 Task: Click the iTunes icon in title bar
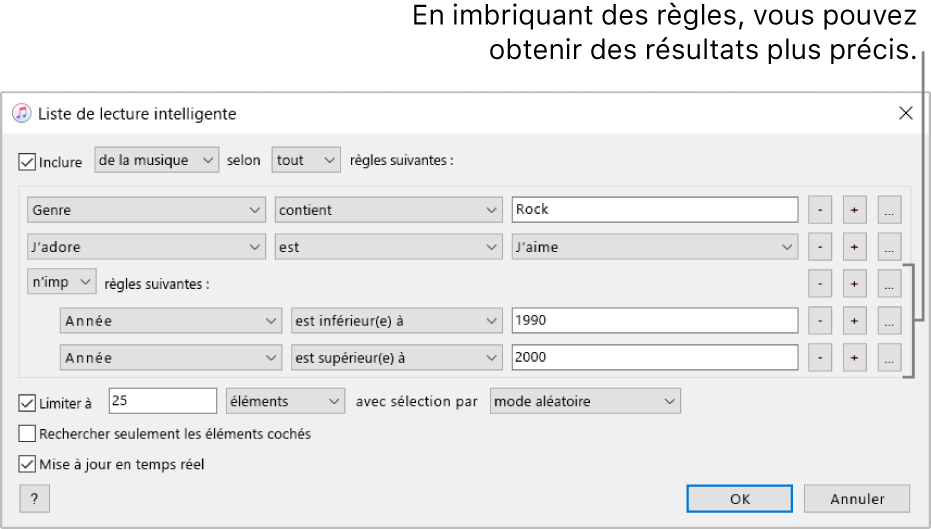(x=22, y=113)
